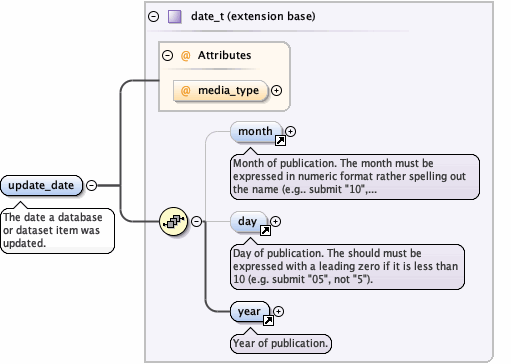
Task: Click the 'Day of publication' annotation
Action: [347, 267]
